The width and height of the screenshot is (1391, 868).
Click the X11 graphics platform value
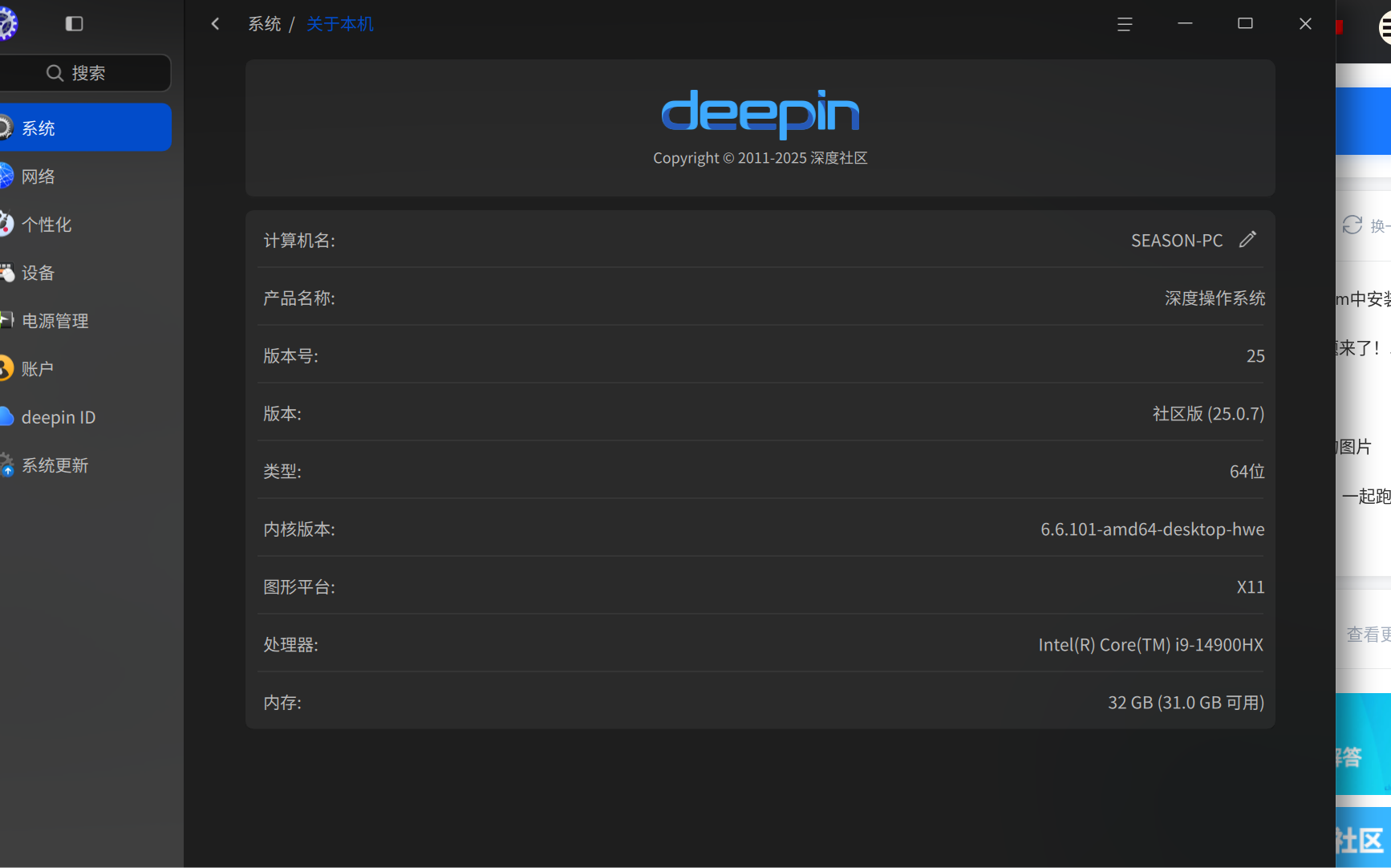[1251, 587]
